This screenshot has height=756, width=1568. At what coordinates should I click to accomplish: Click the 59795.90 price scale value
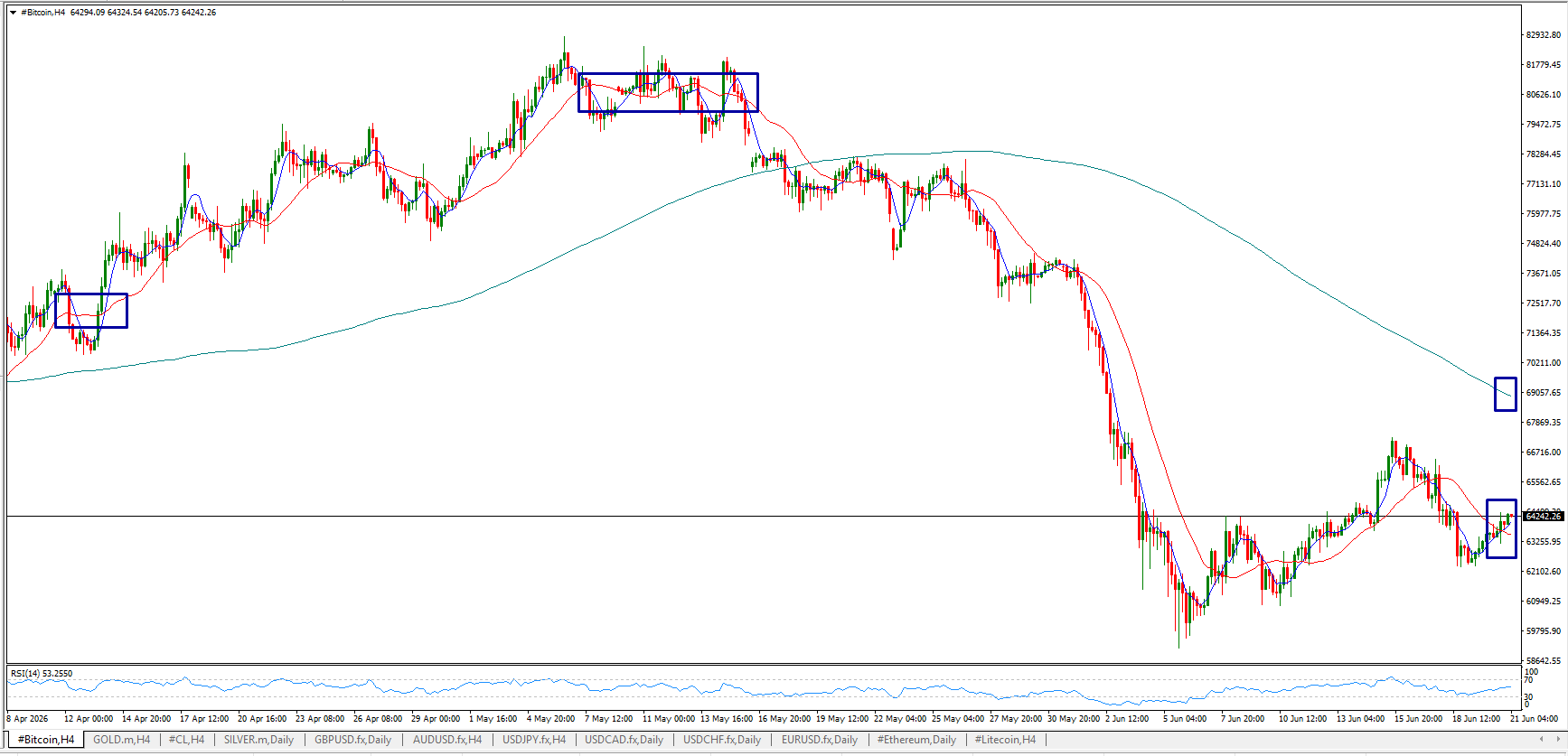coord(1543,631)
